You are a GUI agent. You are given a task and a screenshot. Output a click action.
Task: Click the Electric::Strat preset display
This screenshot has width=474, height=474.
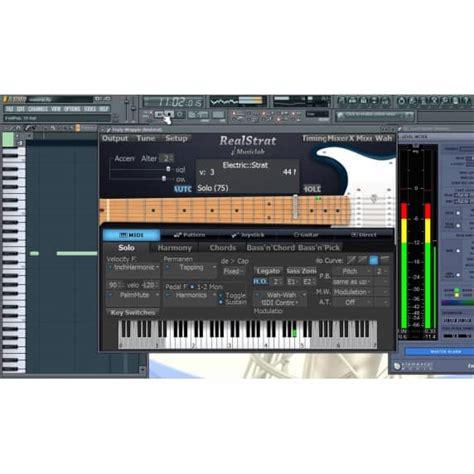(x=245, y=165)
